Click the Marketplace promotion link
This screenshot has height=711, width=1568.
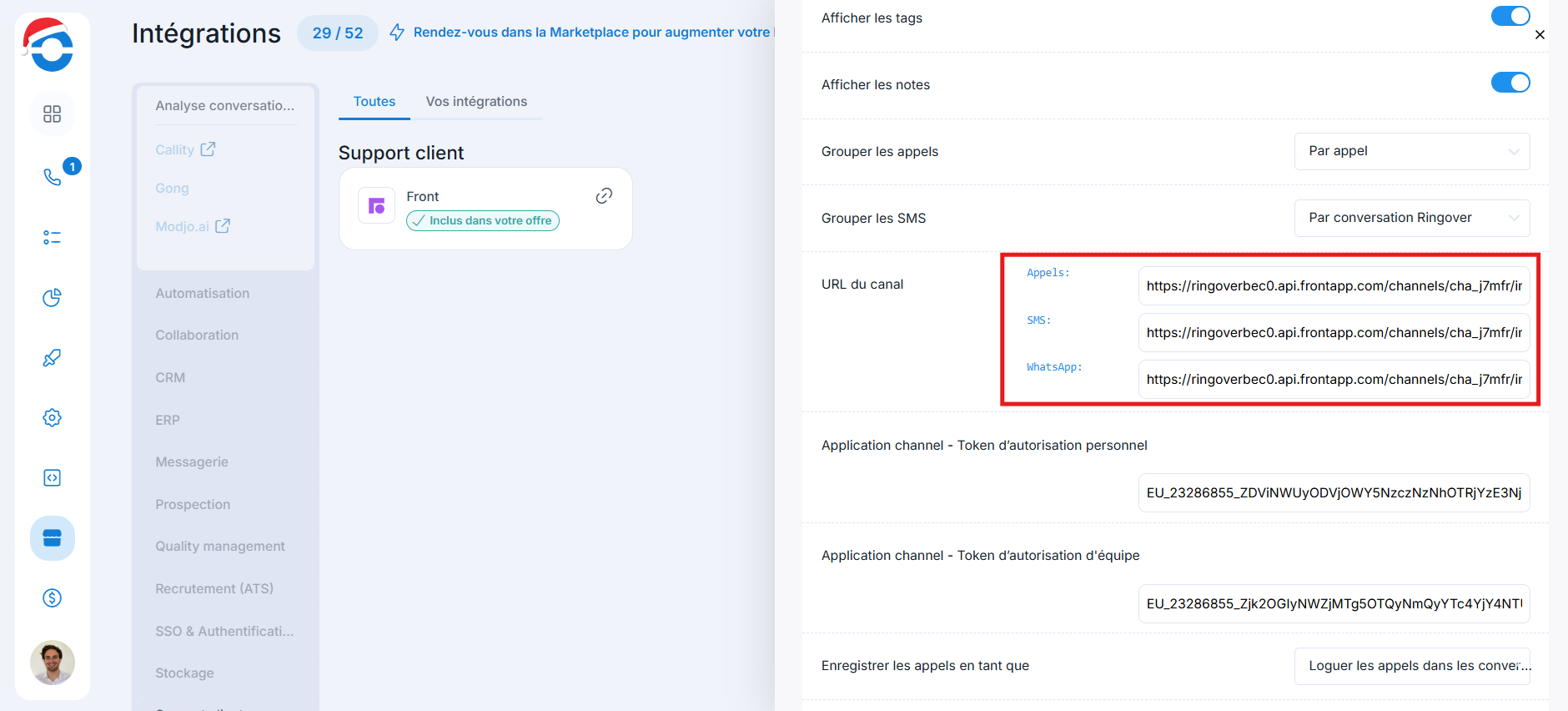point(591,33)
